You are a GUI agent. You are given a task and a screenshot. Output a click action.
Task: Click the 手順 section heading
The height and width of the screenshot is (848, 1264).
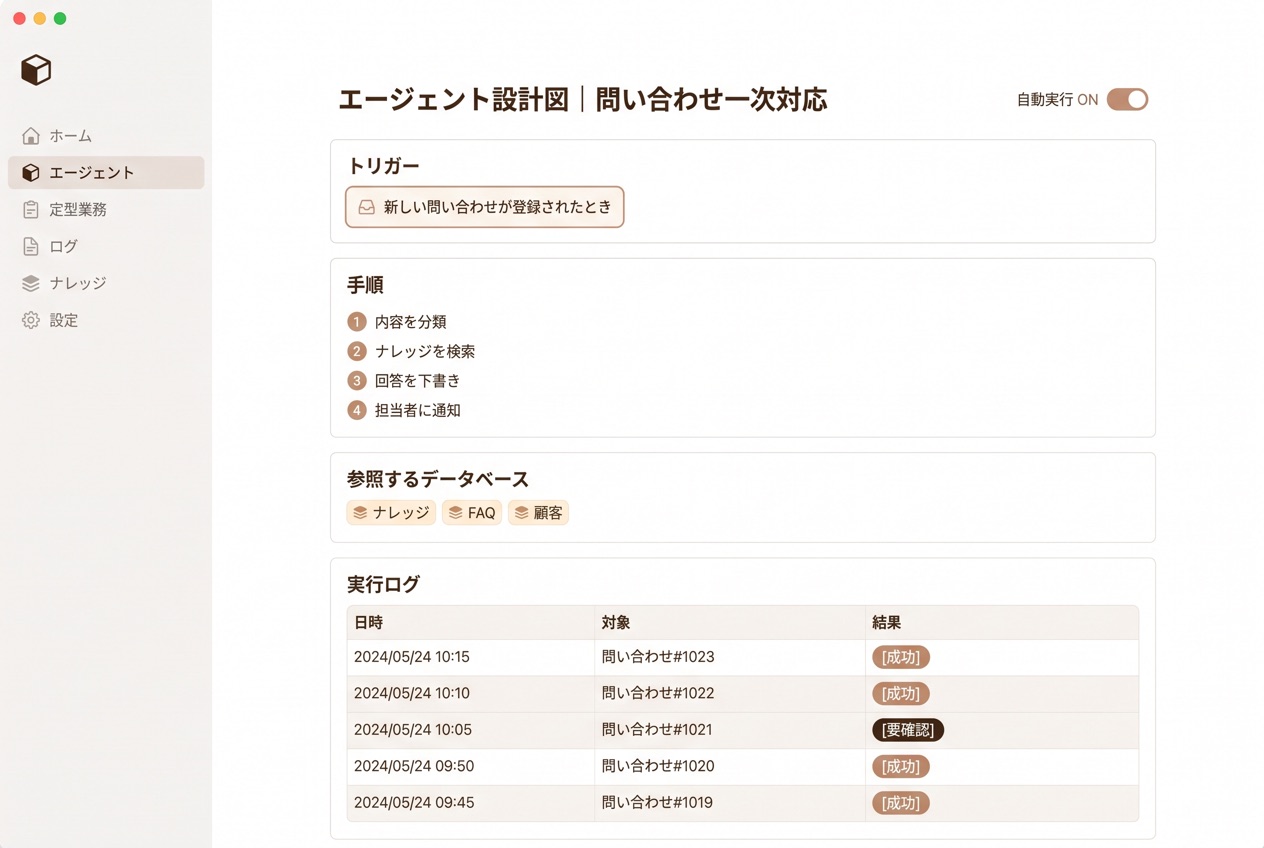[x=365, y=286]
